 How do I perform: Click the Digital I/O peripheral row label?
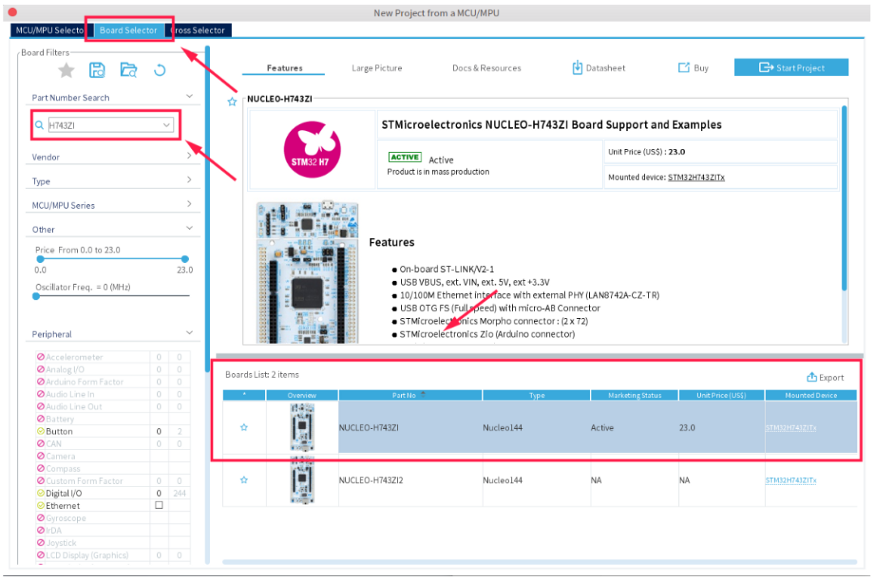coord(64,493)
